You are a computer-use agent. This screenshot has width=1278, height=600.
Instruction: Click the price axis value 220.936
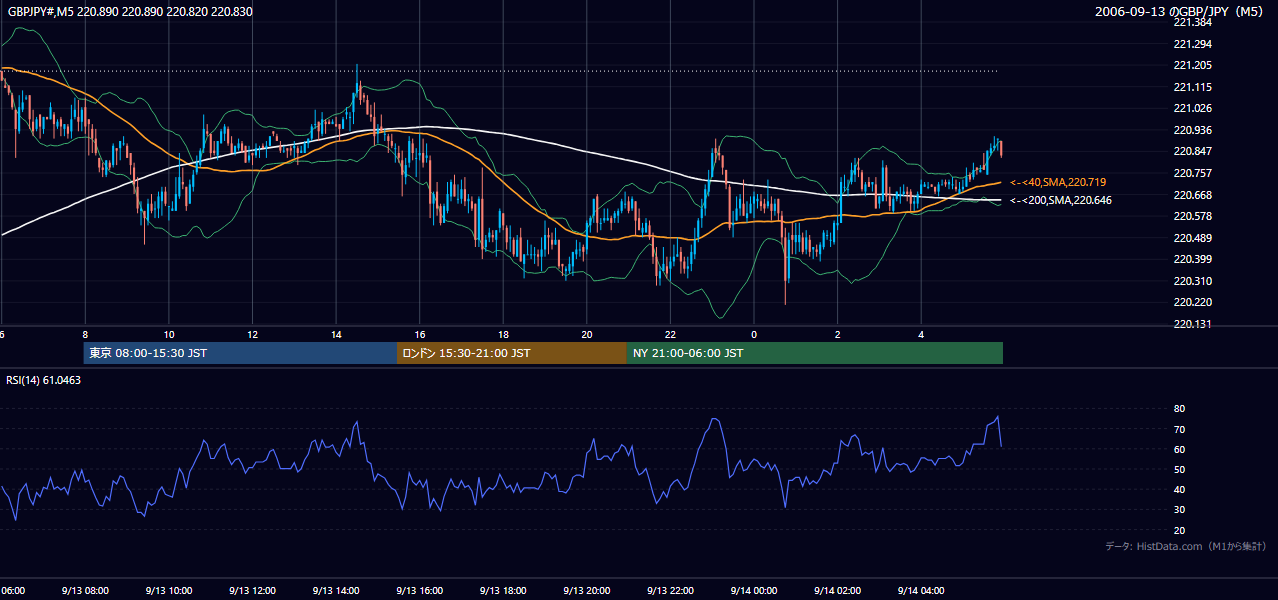tap(1192, 130)
